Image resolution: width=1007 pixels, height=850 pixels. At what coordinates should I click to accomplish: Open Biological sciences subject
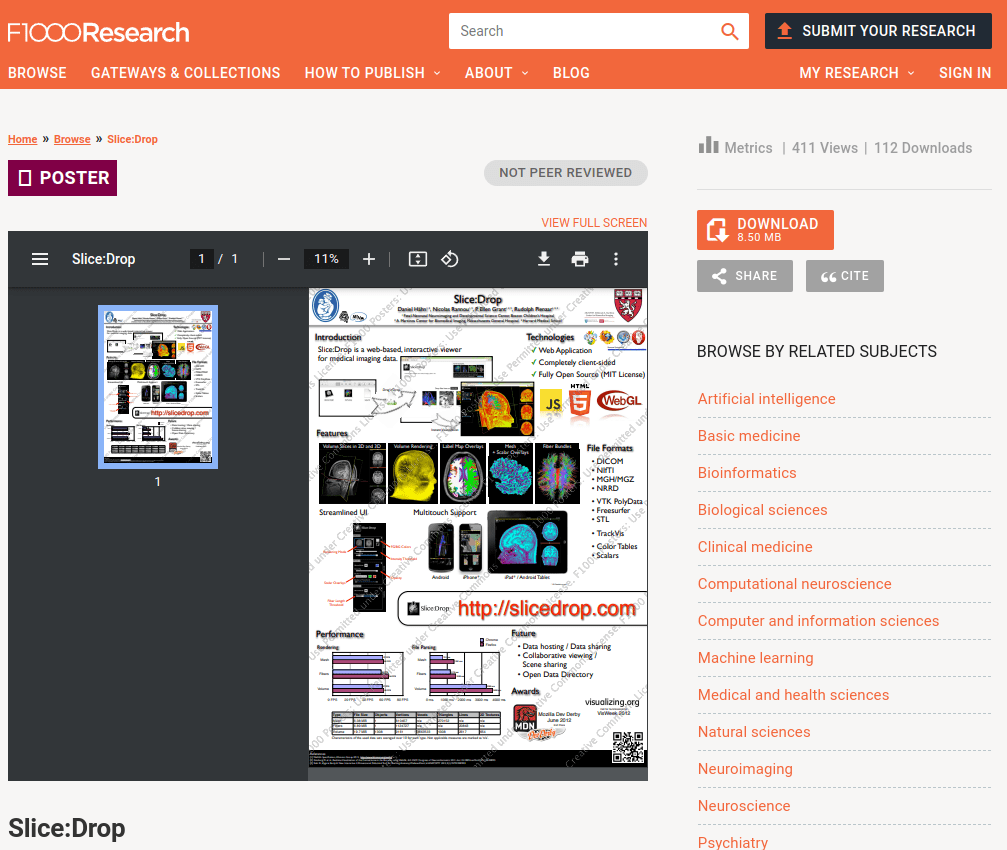click(x=762, y=510)
